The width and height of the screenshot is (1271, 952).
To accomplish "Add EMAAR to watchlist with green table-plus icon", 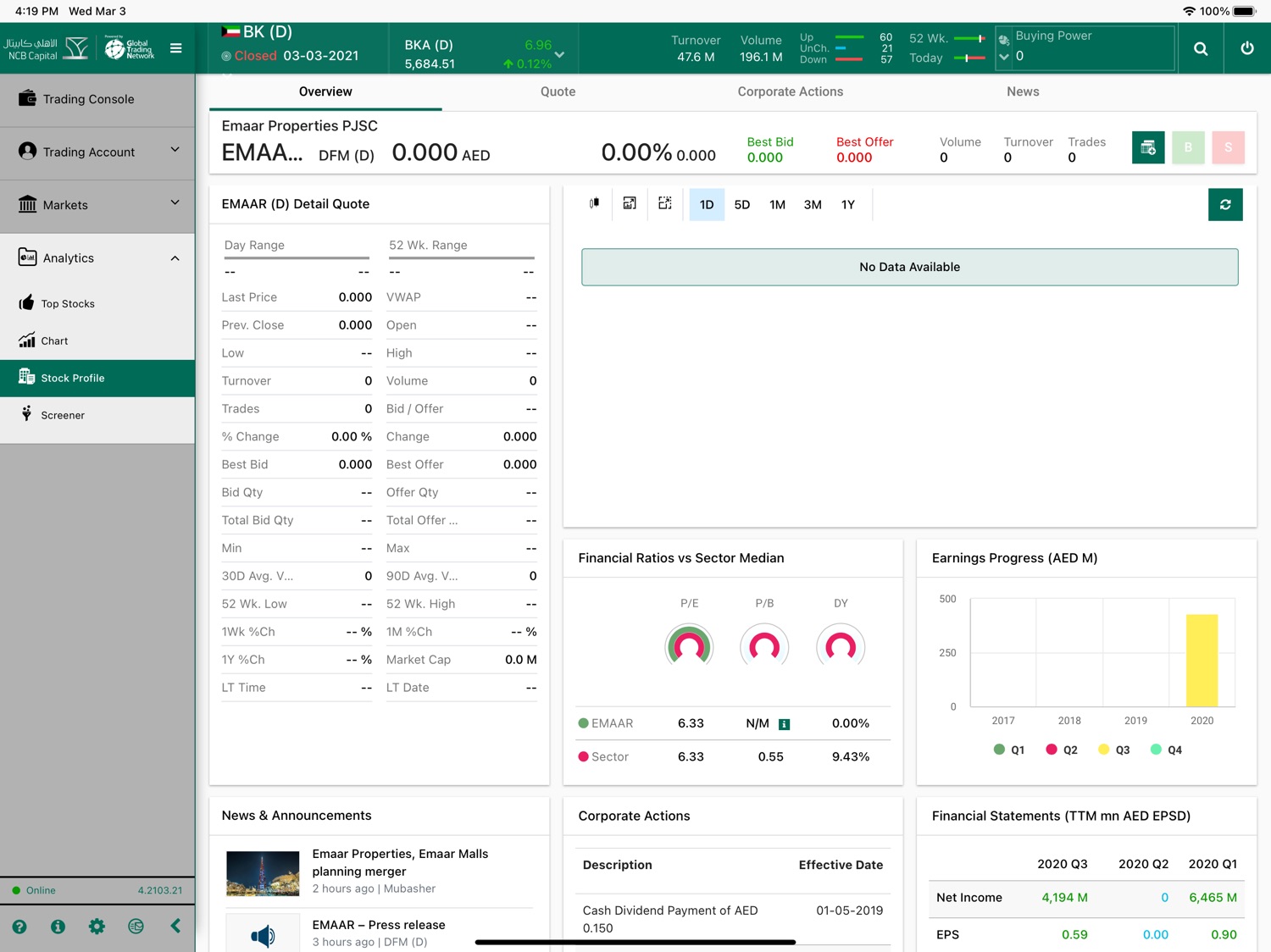I will click(x=1148, y=147).
